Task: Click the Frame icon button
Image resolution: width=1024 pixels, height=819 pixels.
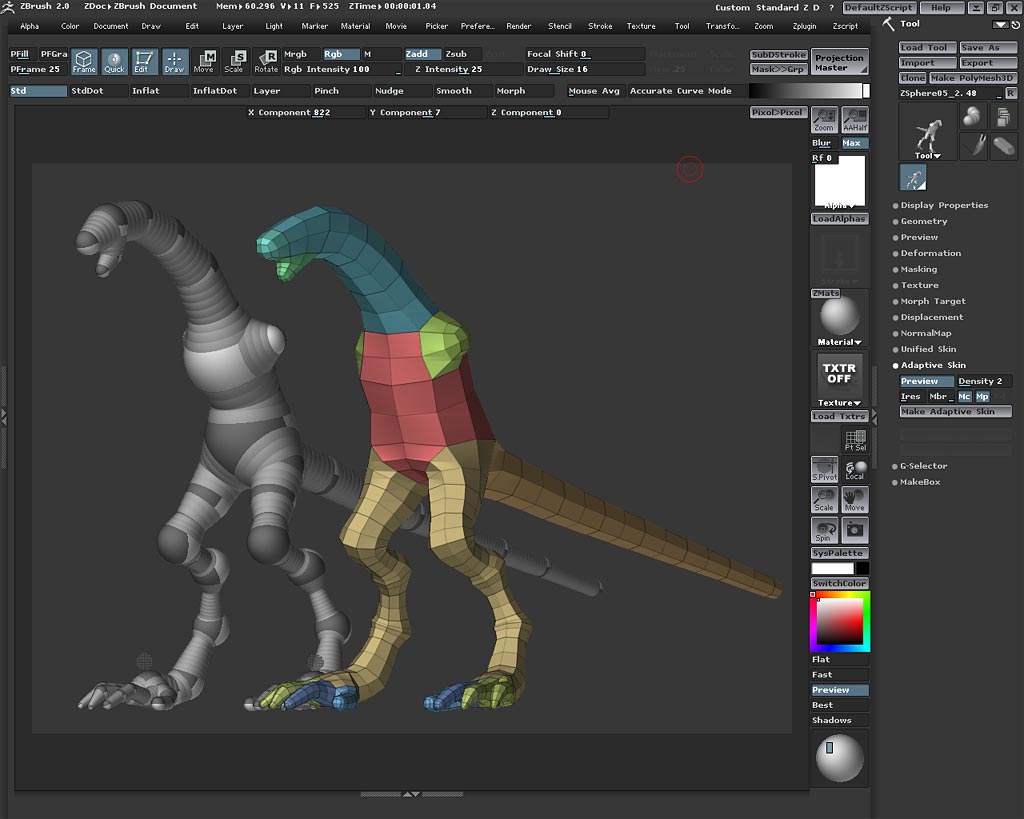Action: [x=84, y=61]
